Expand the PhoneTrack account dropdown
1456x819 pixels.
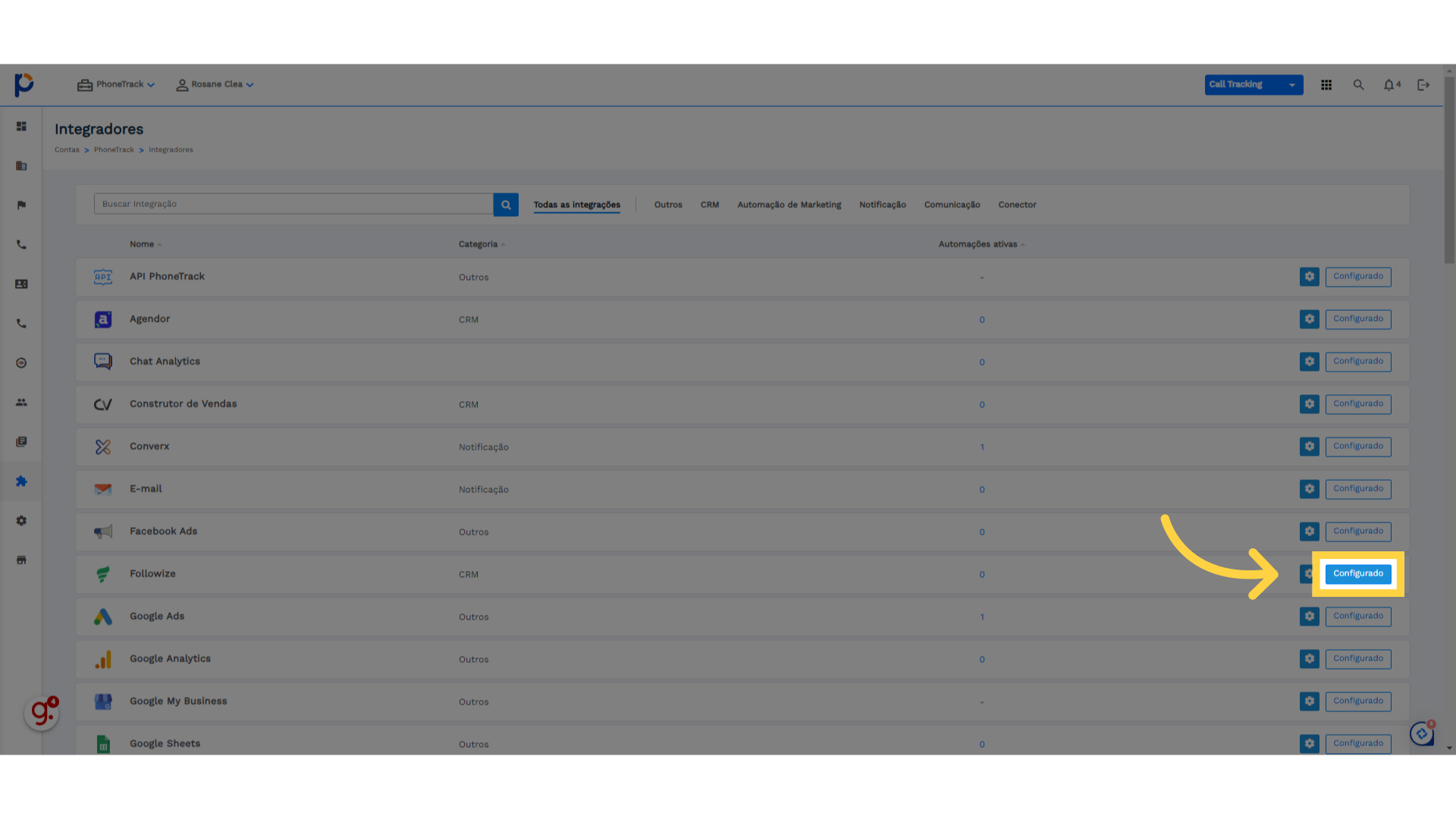(x=116, y=85)
